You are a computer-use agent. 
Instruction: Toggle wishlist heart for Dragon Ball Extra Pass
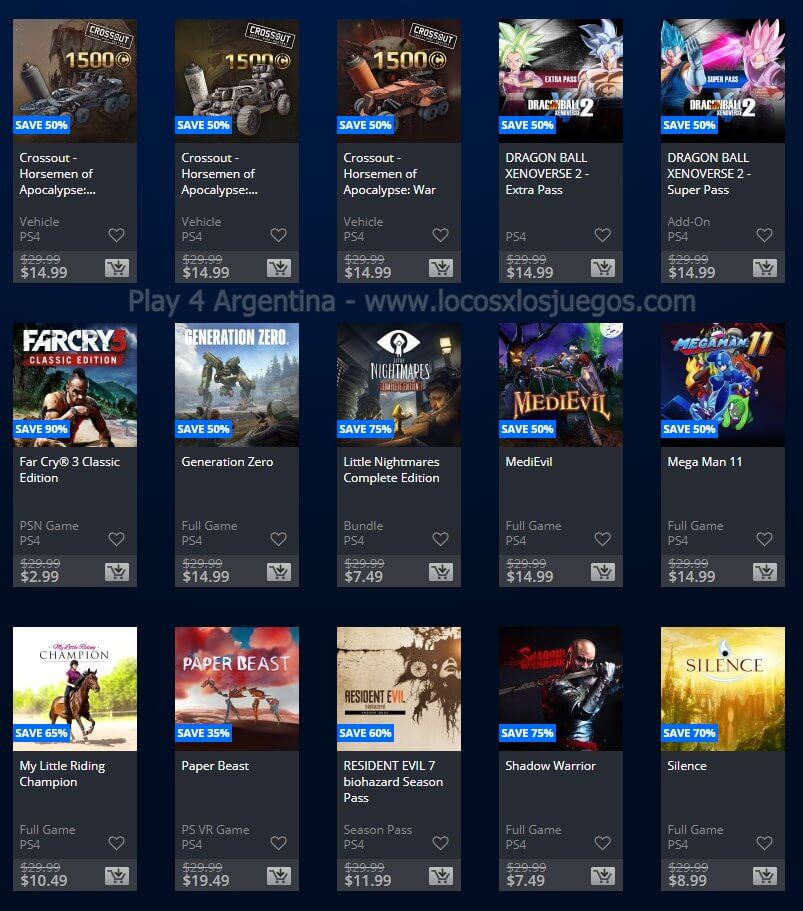(x=603, y=235)
